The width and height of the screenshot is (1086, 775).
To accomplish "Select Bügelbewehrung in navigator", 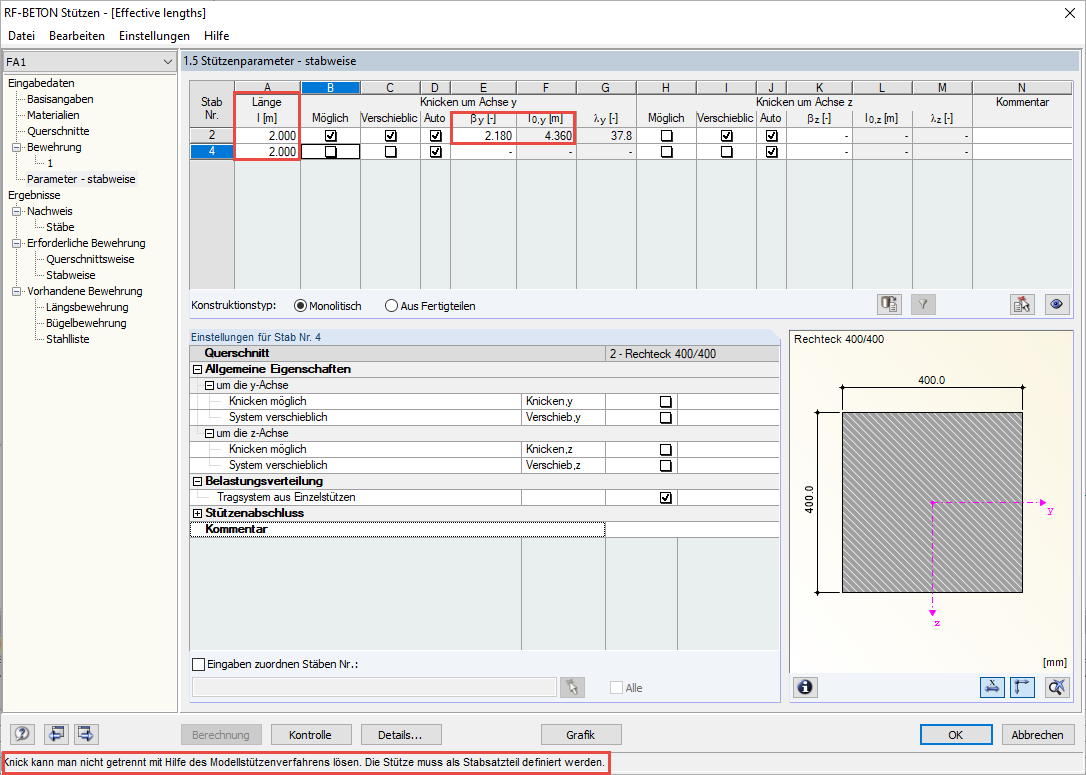I will (87, 323).
